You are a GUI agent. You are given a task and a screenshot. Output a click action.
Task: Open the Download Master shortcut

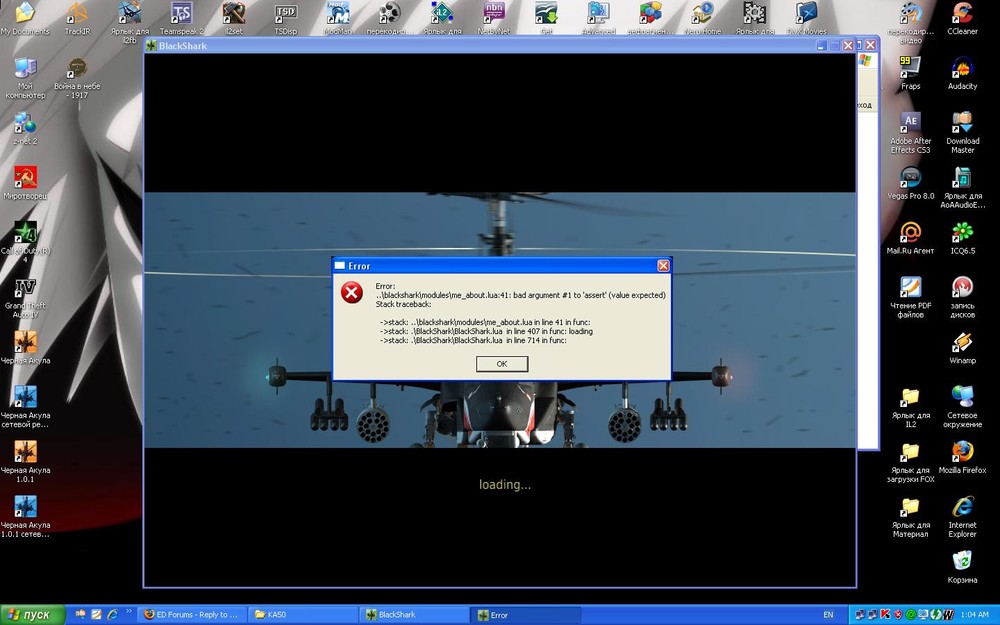(x=962, y=132)
